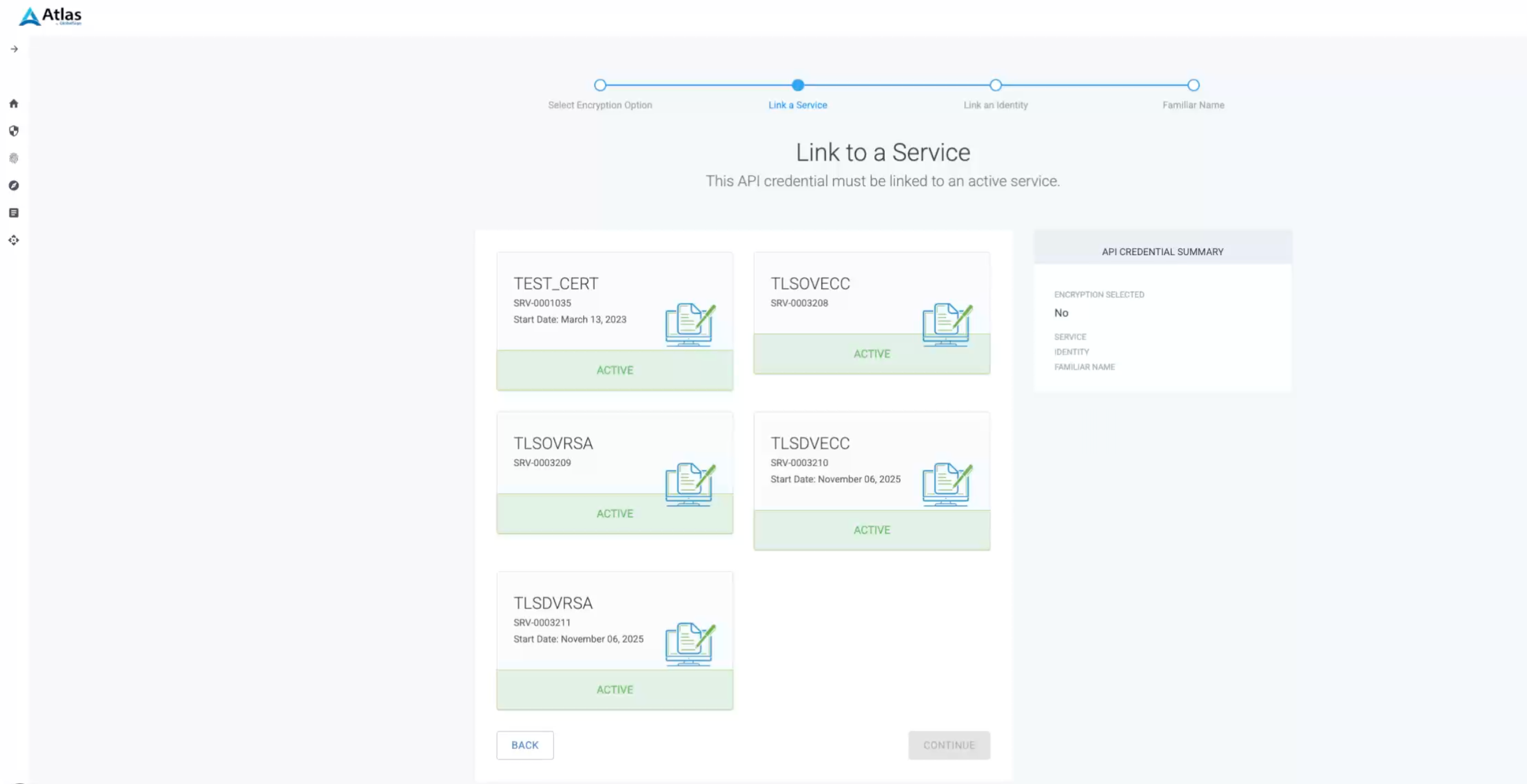Viewport: 1527px width, 784px height.
Task: Click the Link to a Service heading
Action: (x=882, y=152)
